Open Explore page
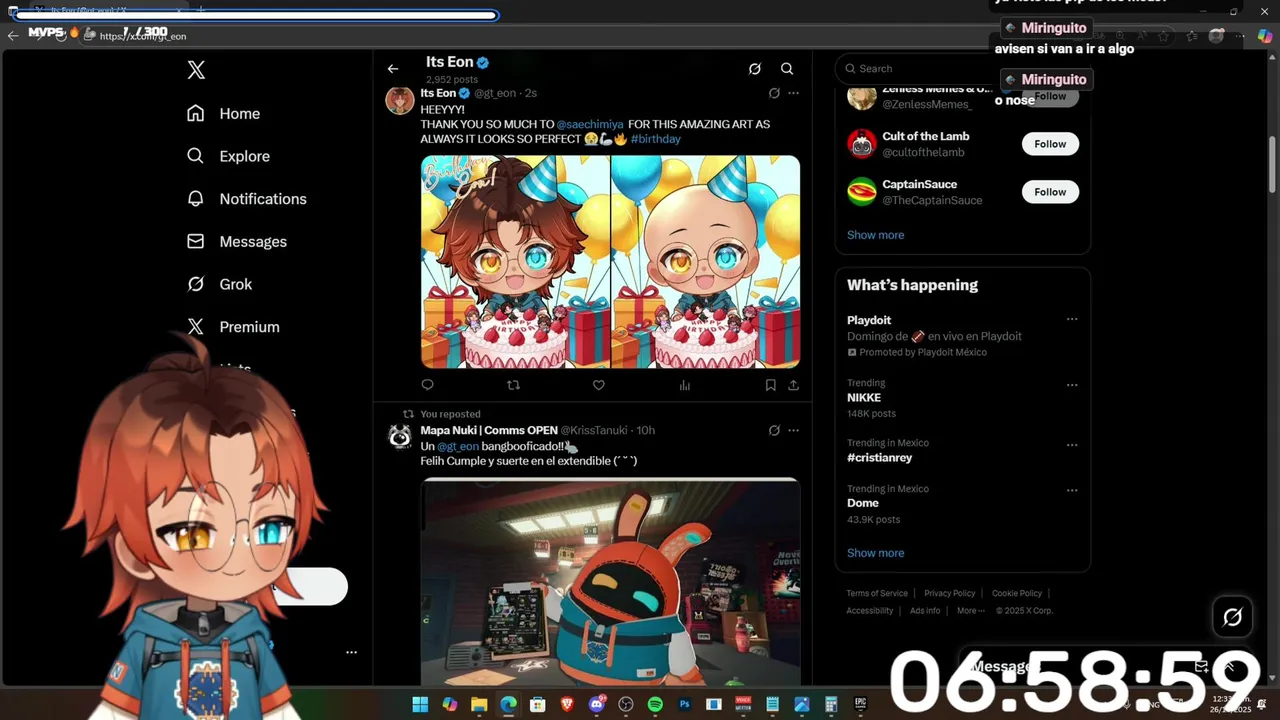This screenshot has width=1280, height=720. click(229, 156)
